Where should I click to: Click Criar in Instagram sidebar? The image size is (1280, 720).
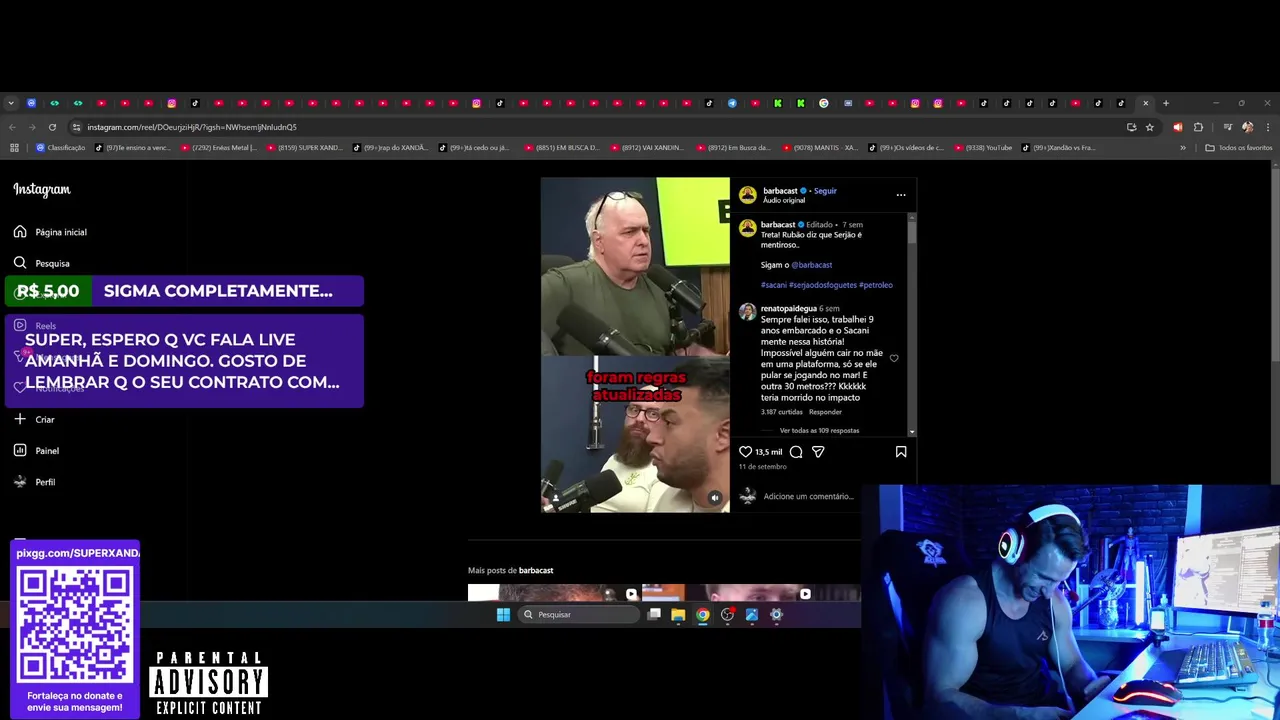[34, 419]
